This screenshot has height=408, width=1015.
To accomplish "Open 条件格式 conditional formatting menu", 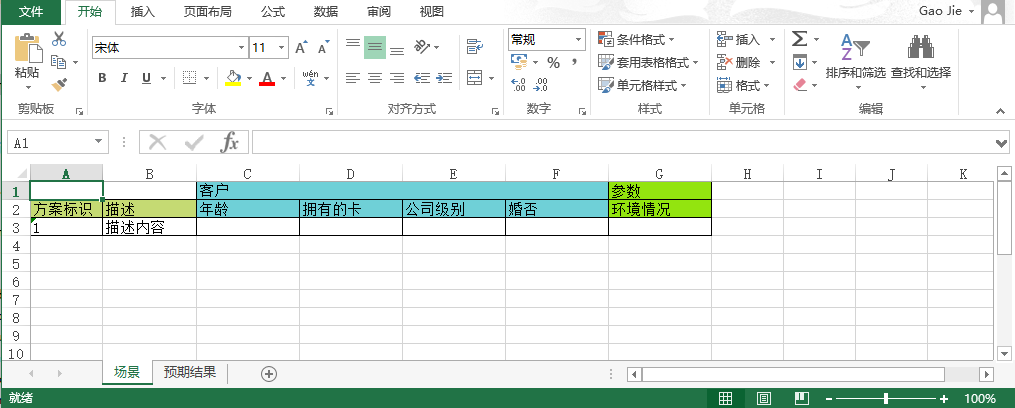I will click(636, 39).
